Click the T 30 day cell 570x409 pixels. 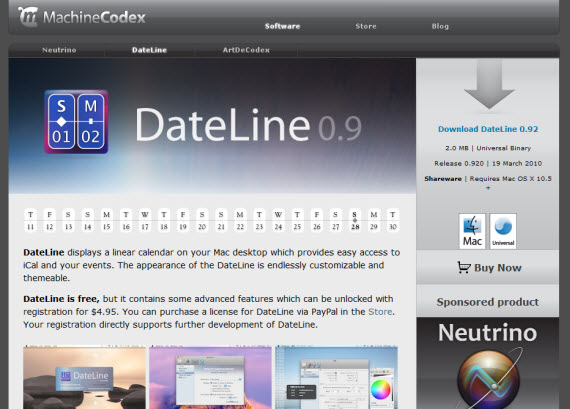click(x=393, y=220)
